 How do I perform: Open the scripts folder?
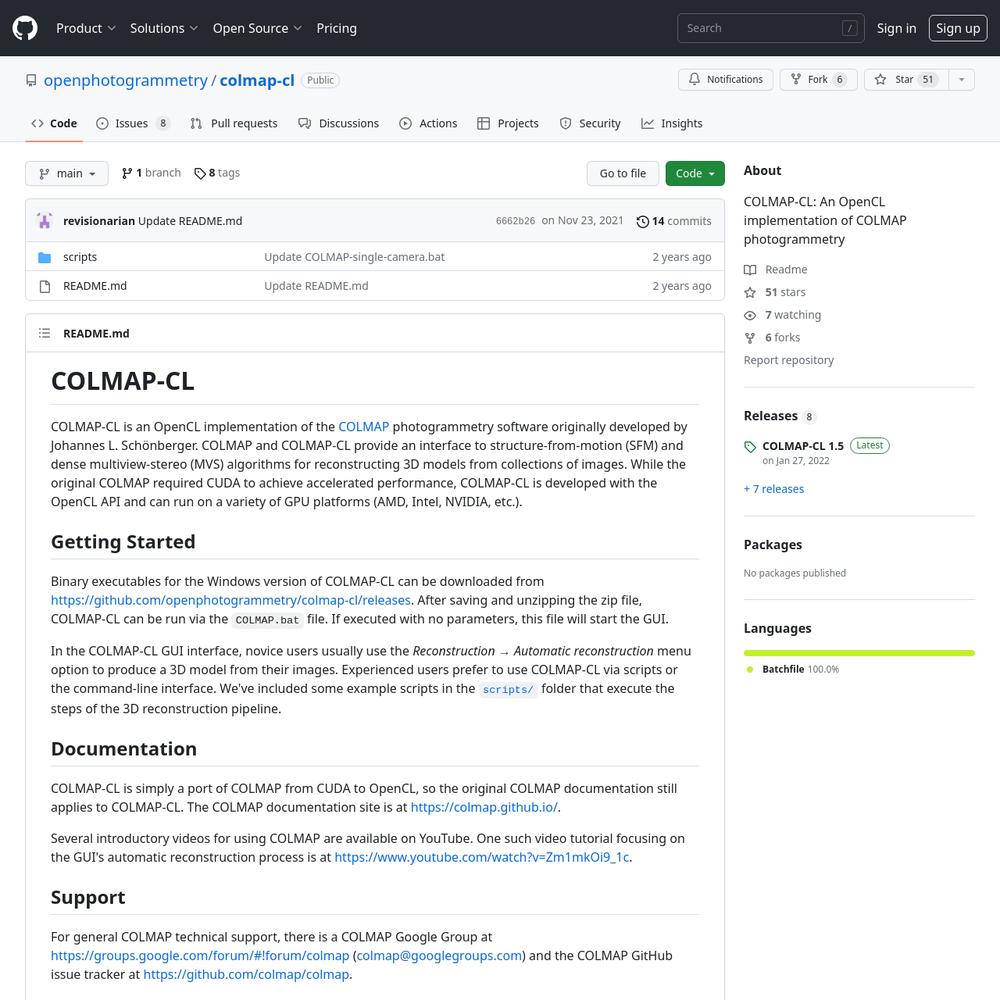[80, 257]
